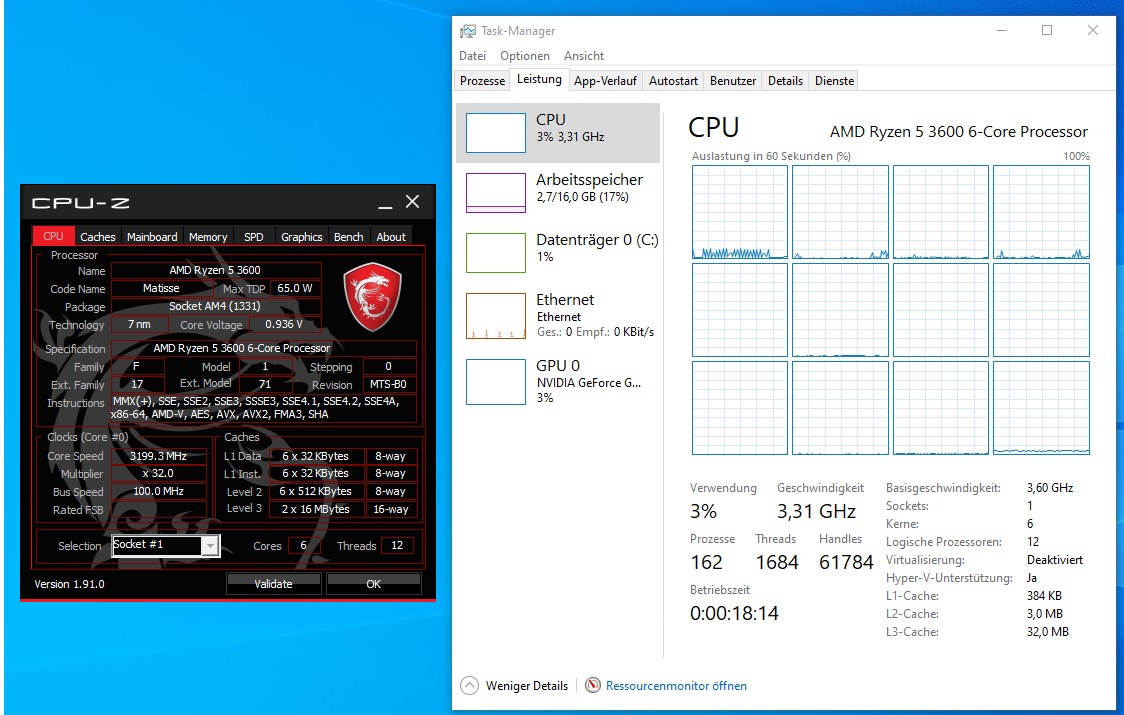The width and height of the screenshot is (1124, 715).
Task: Open the Ansicht menu in Task-Manager
Action: pyautogui.click(x=583, y=56)
